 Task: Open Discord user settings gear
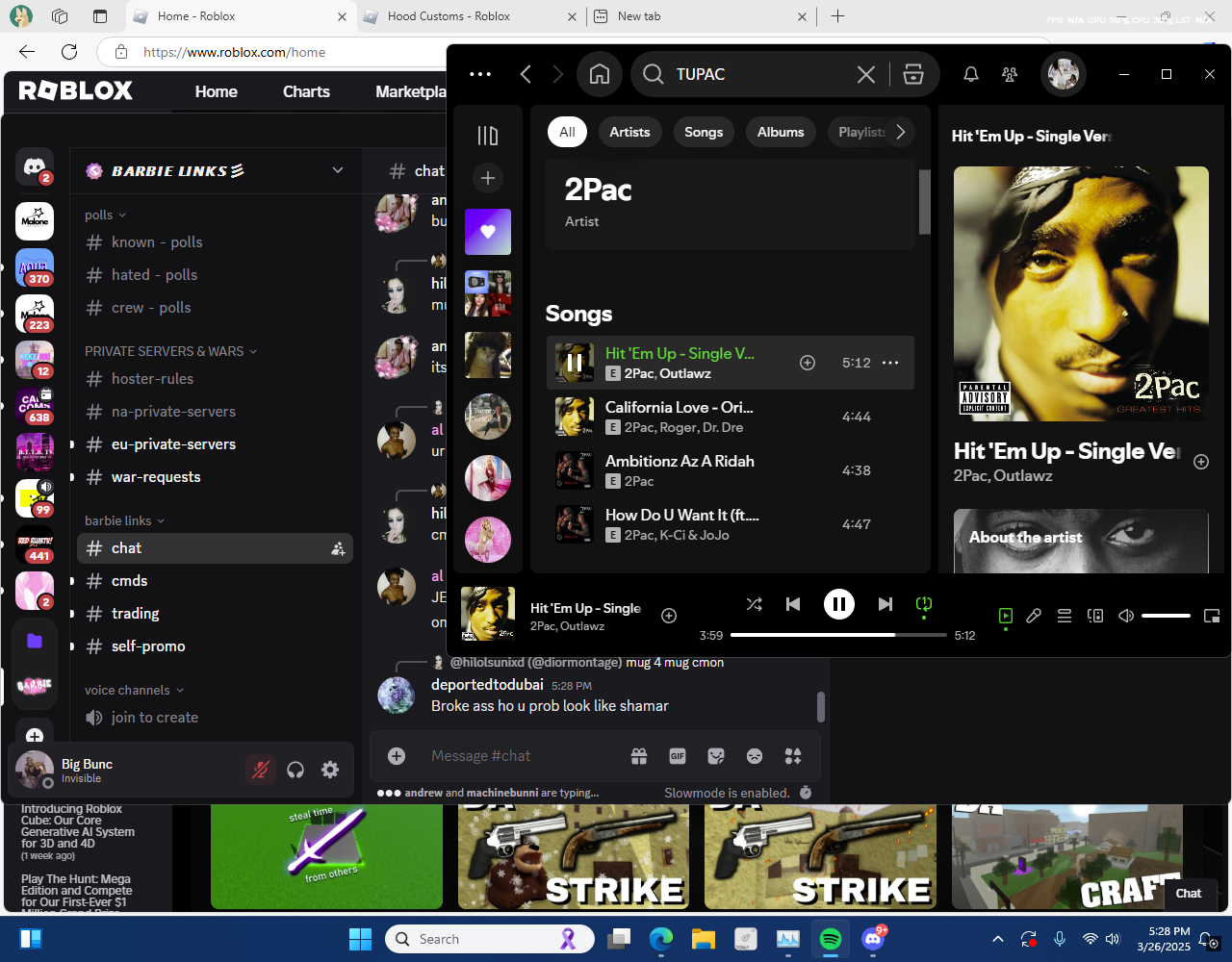pyautogui.click(x=330, y=770)
